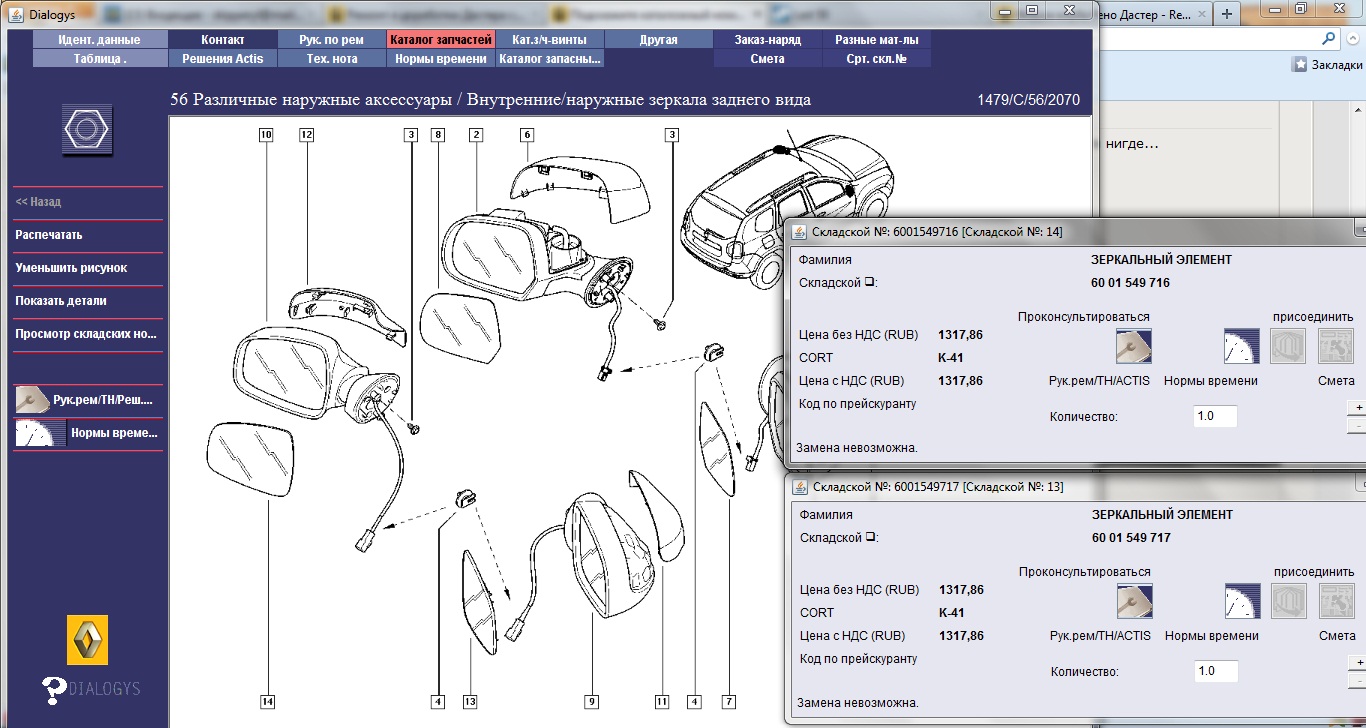Open the Заказ-наряд tab
The height and width of the screenshot is (728, 1366).
767,40
